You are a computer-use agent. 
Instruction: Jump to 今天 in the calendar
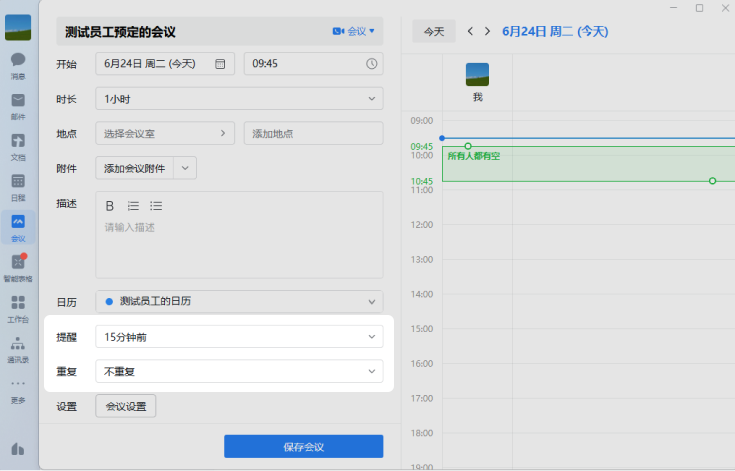[x=433, y=31]
